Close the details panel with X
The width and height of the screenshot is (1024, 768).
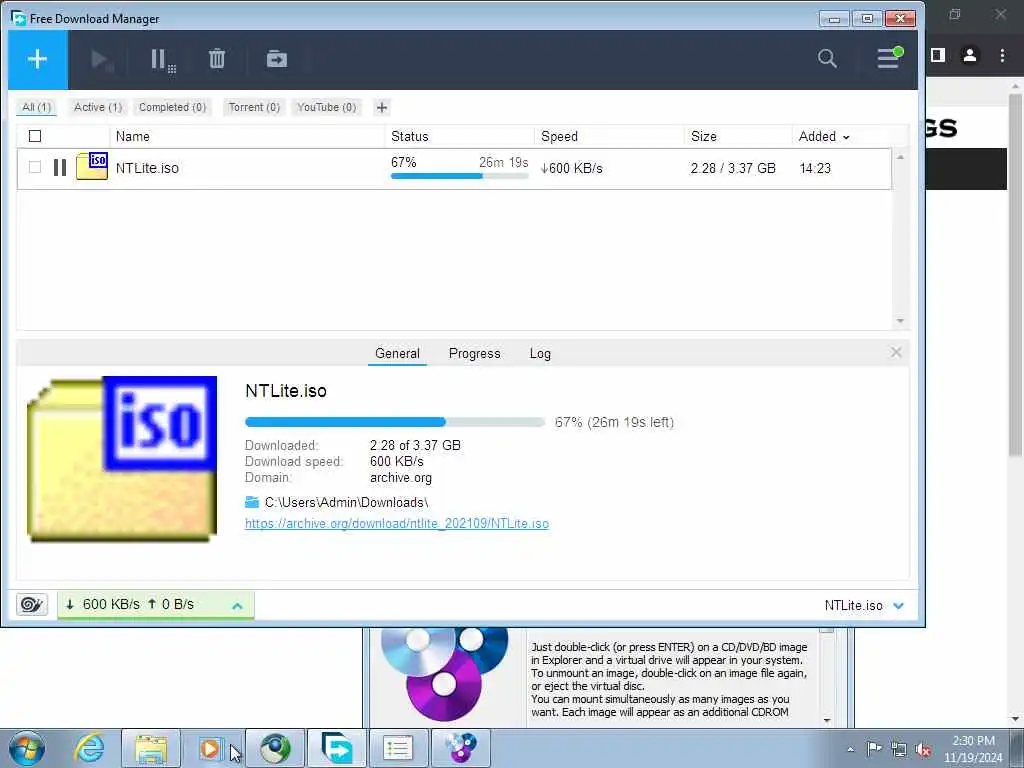896,353
